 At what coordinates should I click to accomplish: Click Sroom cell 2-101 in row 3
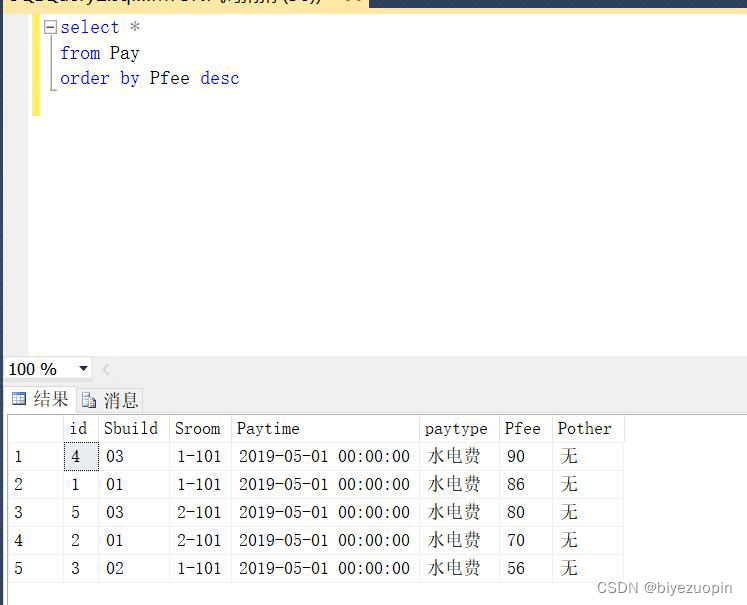pyautogui.click(x=201, y=513)
